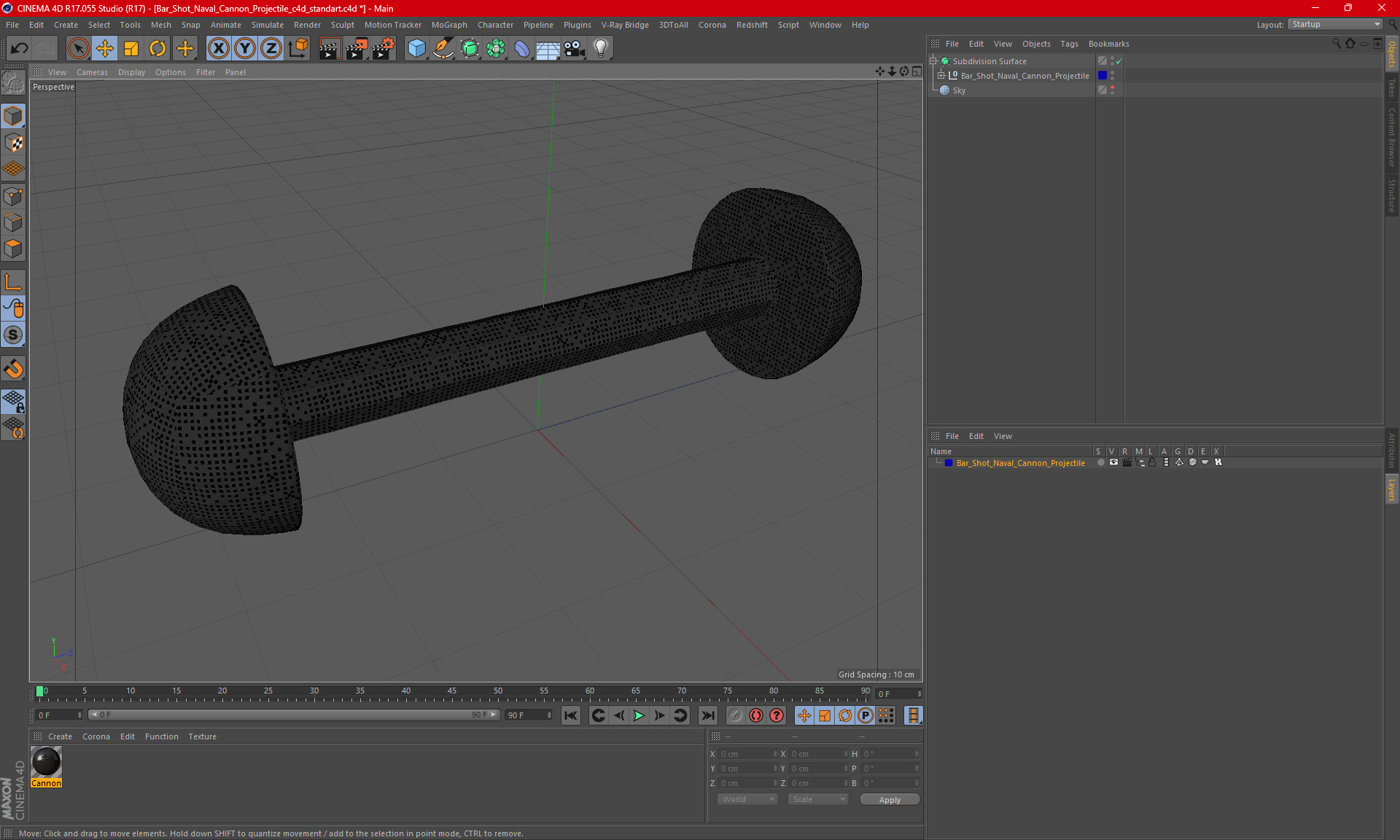Click the H rotation stepper arrows
Screen dimensions: 1400x840
click(x=917, y=754)
